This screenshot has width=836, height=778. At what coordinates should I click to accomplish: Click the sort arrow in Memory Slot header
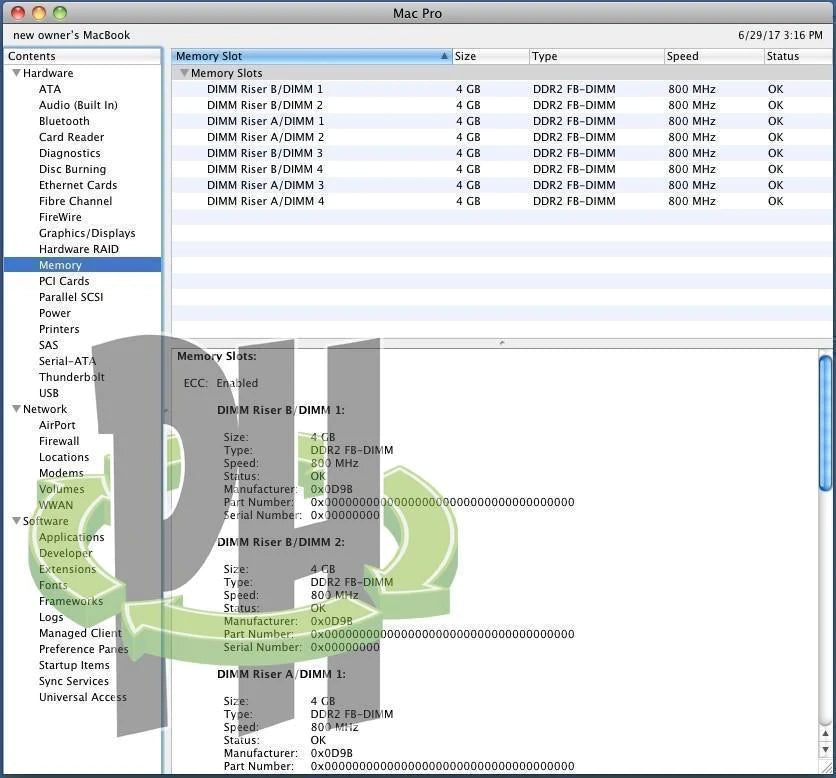(444, 56)
